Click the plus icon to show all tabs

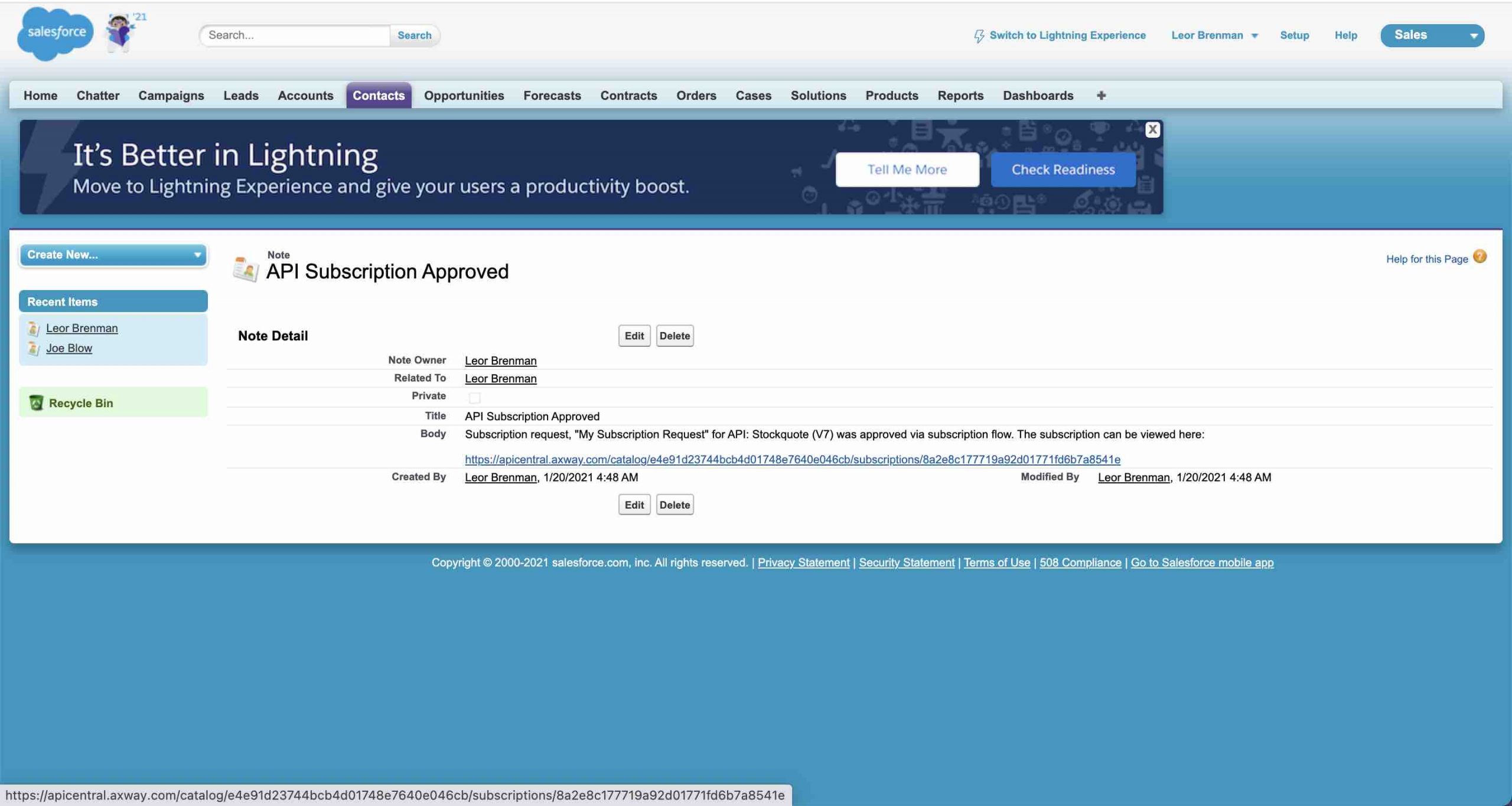[x=1101, y=95]
